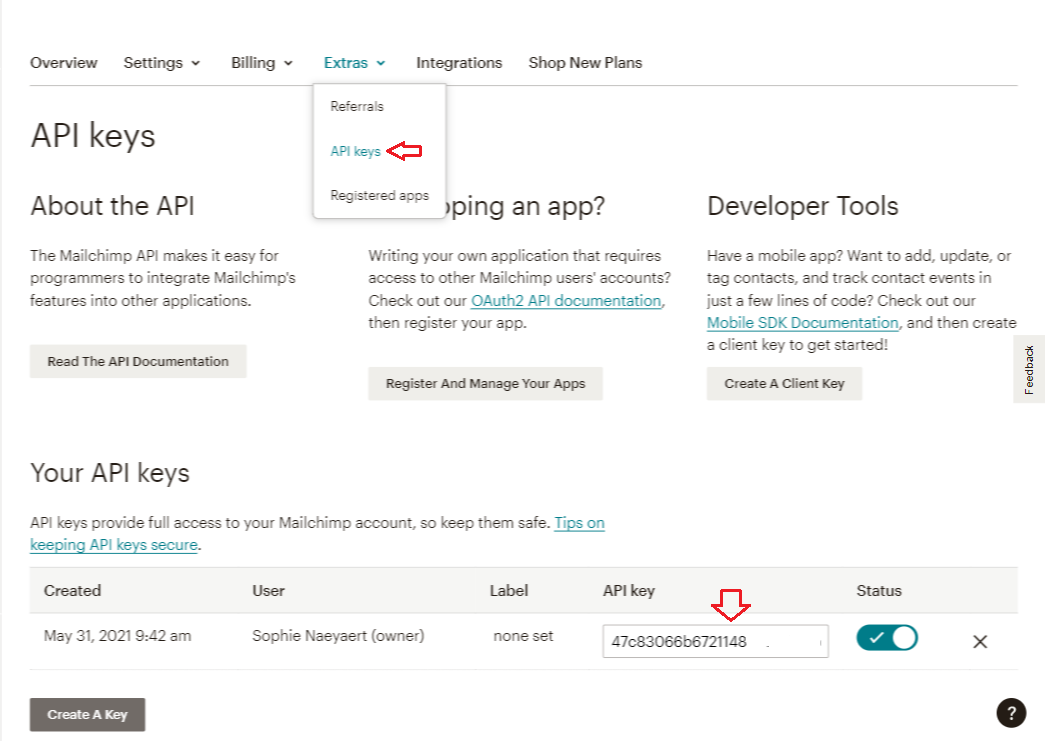
Task: Click the Create A Key button
Action: click(87, 714)
